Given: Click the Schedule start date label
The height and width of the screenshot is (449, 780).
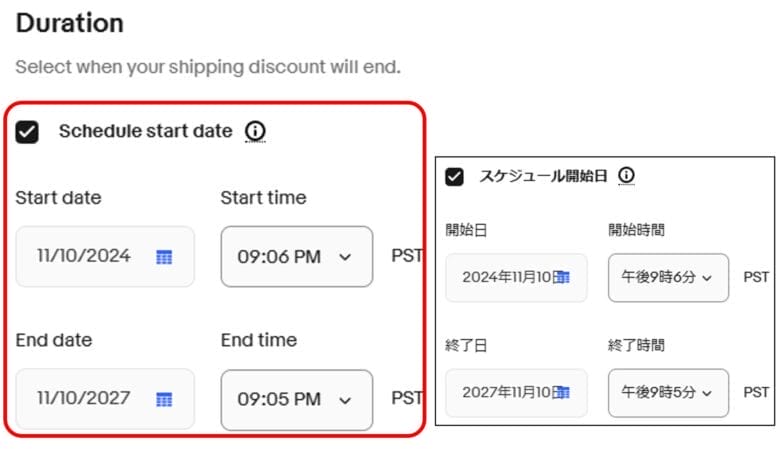Looking at the screenshot, I should point(145,131).
